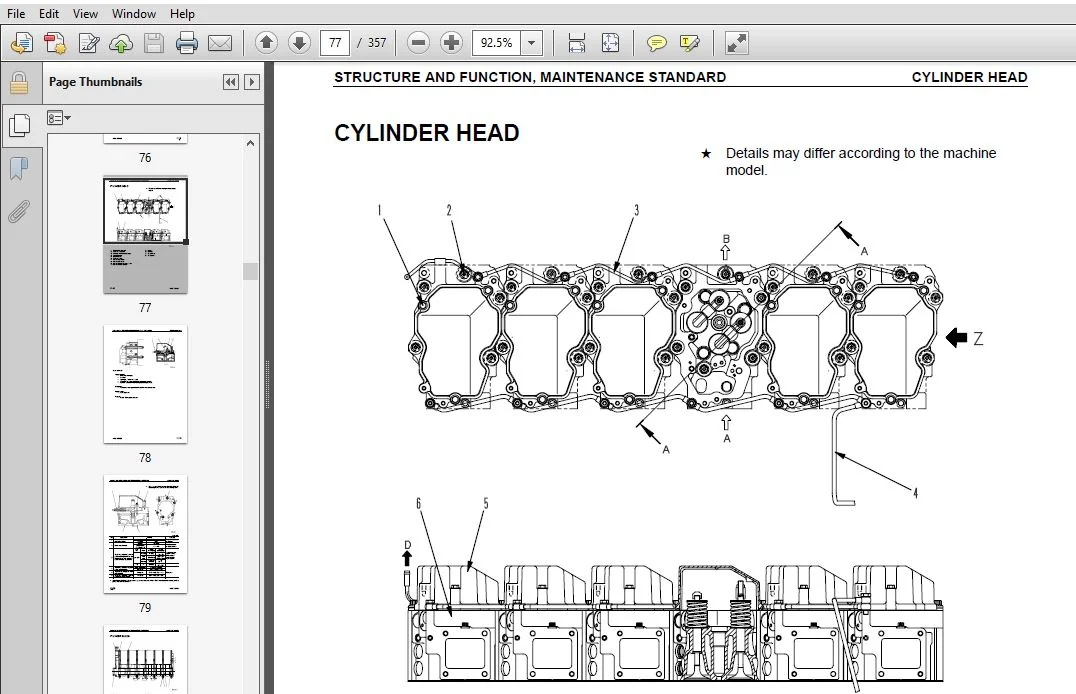The width and height of the screenshot is (1076, 694).
Task: Select the page 78 thumbnail
Action: click(x=145, y=384)
